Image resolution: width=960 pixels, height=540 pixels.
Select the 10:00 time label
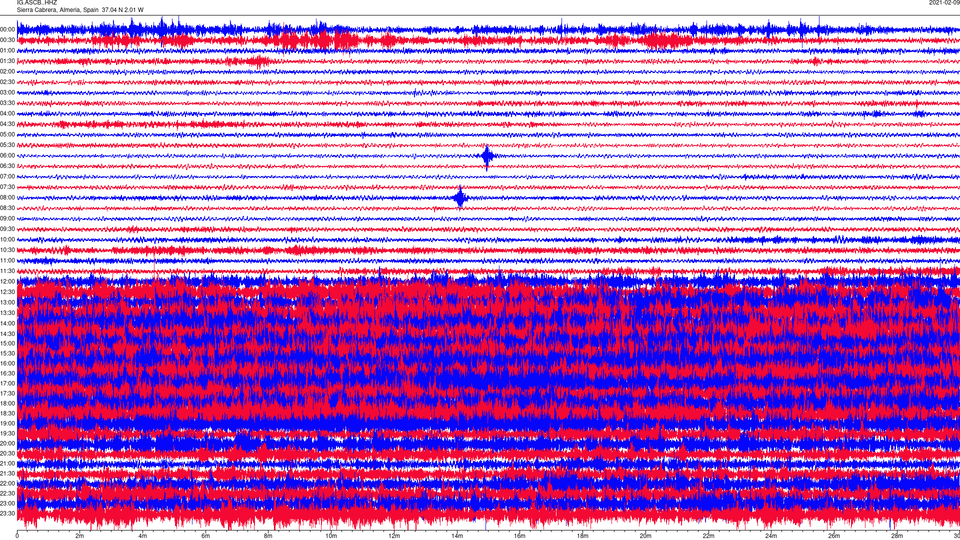coord(7,239)
